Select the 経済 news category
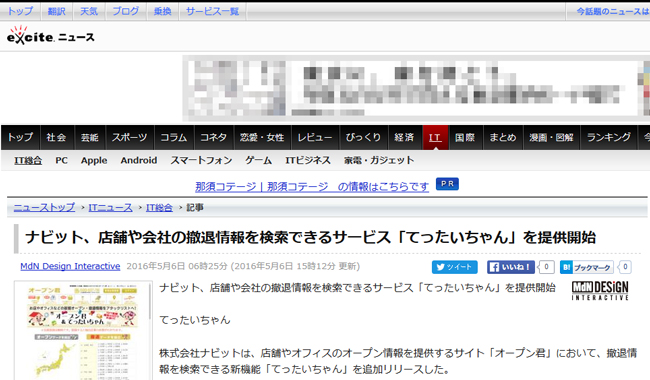Screen dimensions: 650x380 pos(404,137)
